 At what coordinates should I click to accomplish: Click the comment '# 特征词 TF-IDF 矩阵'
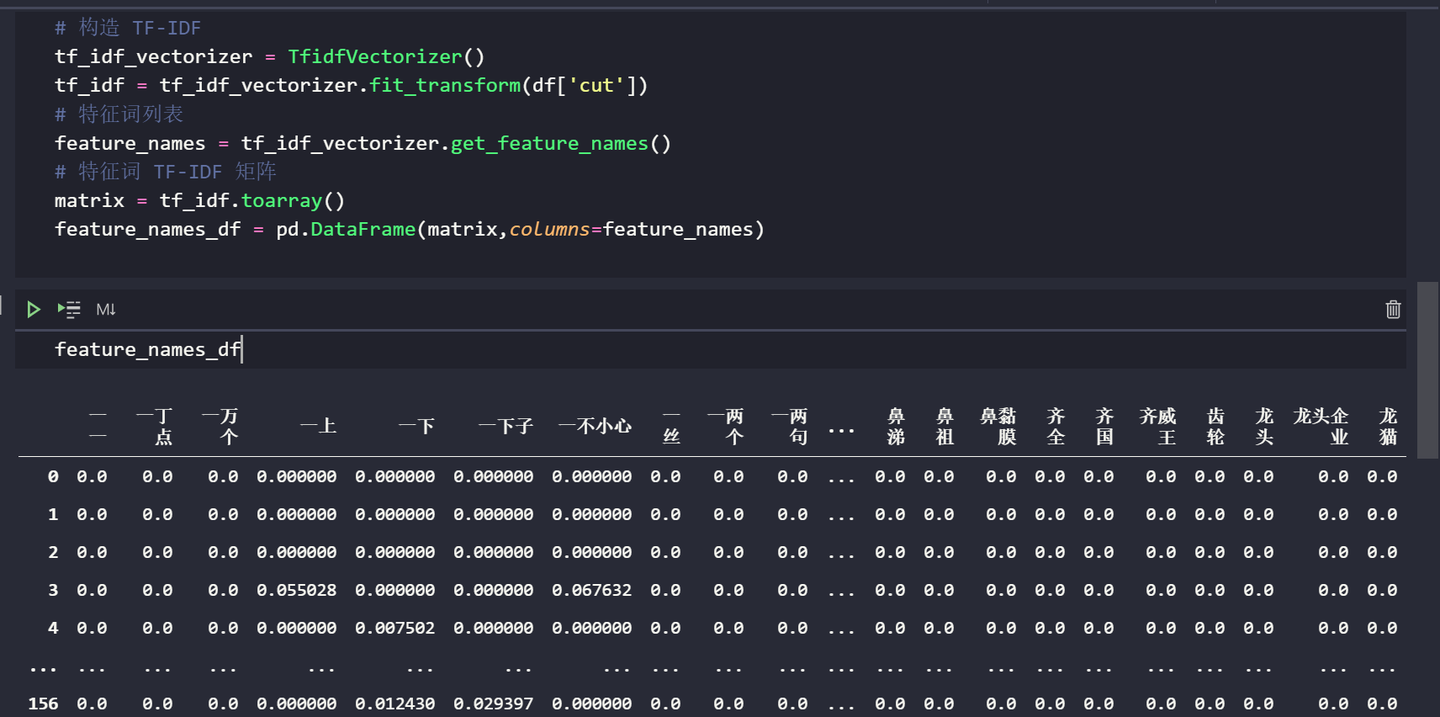[x=166, y=171]
